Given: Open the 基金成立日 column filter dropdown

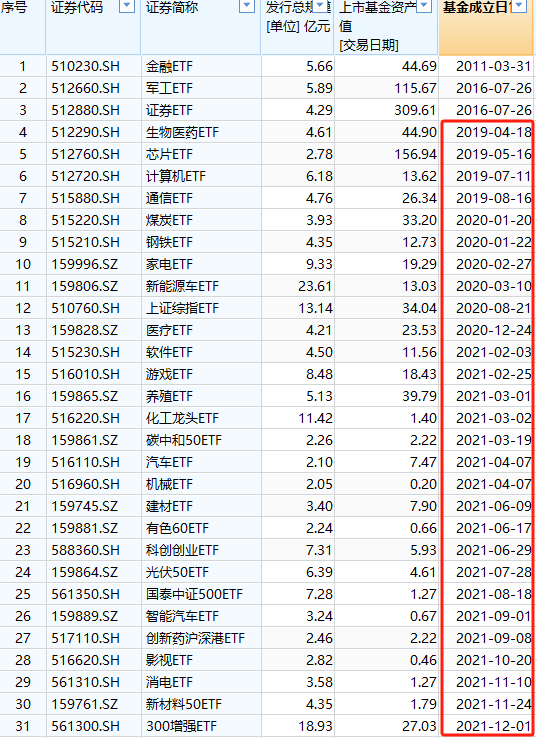Looking at the screenshot, I should click(x=519, y=6).
